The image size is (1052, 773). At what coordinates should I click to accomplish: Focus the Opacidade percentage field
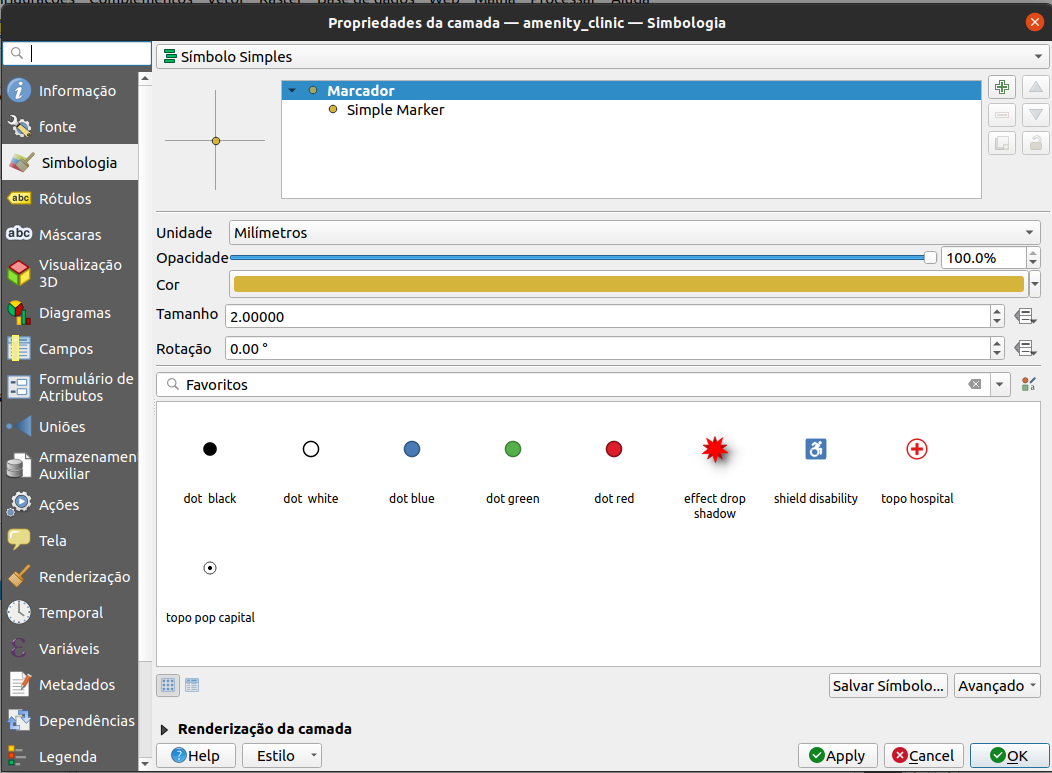pyautogui.click(x=984, y=258)
